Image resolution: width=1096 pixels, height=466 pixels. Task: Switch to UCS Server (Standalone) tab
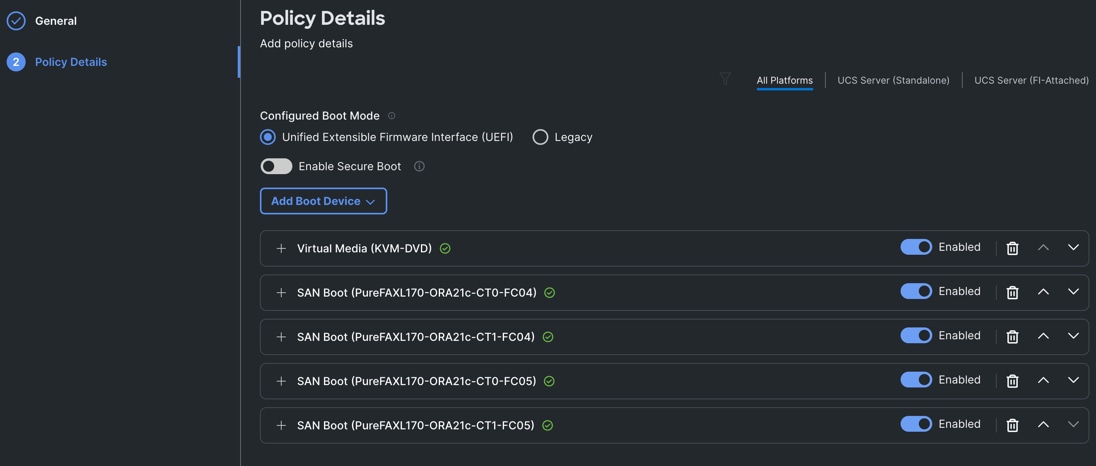point(893,80)
